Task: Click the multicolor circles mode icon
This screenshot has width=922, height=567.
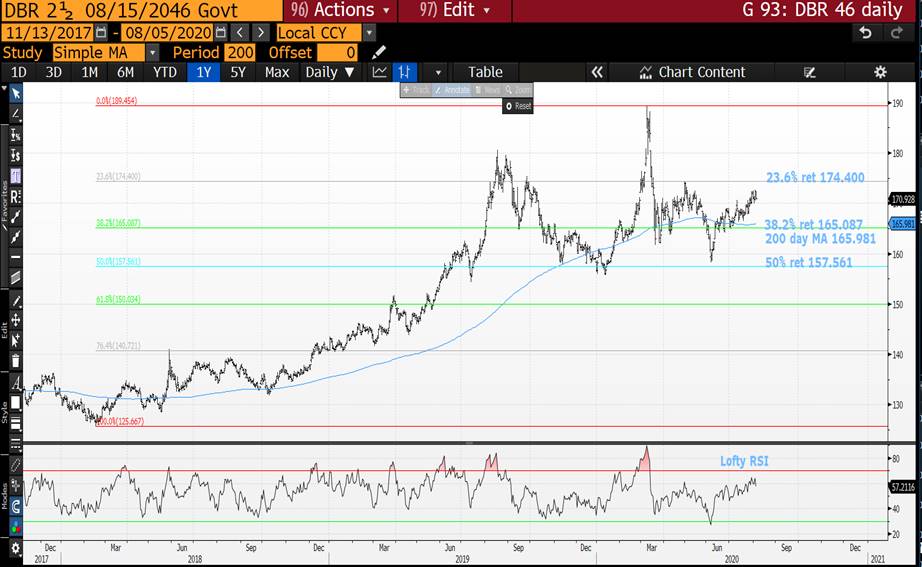Action: point(16,525)
